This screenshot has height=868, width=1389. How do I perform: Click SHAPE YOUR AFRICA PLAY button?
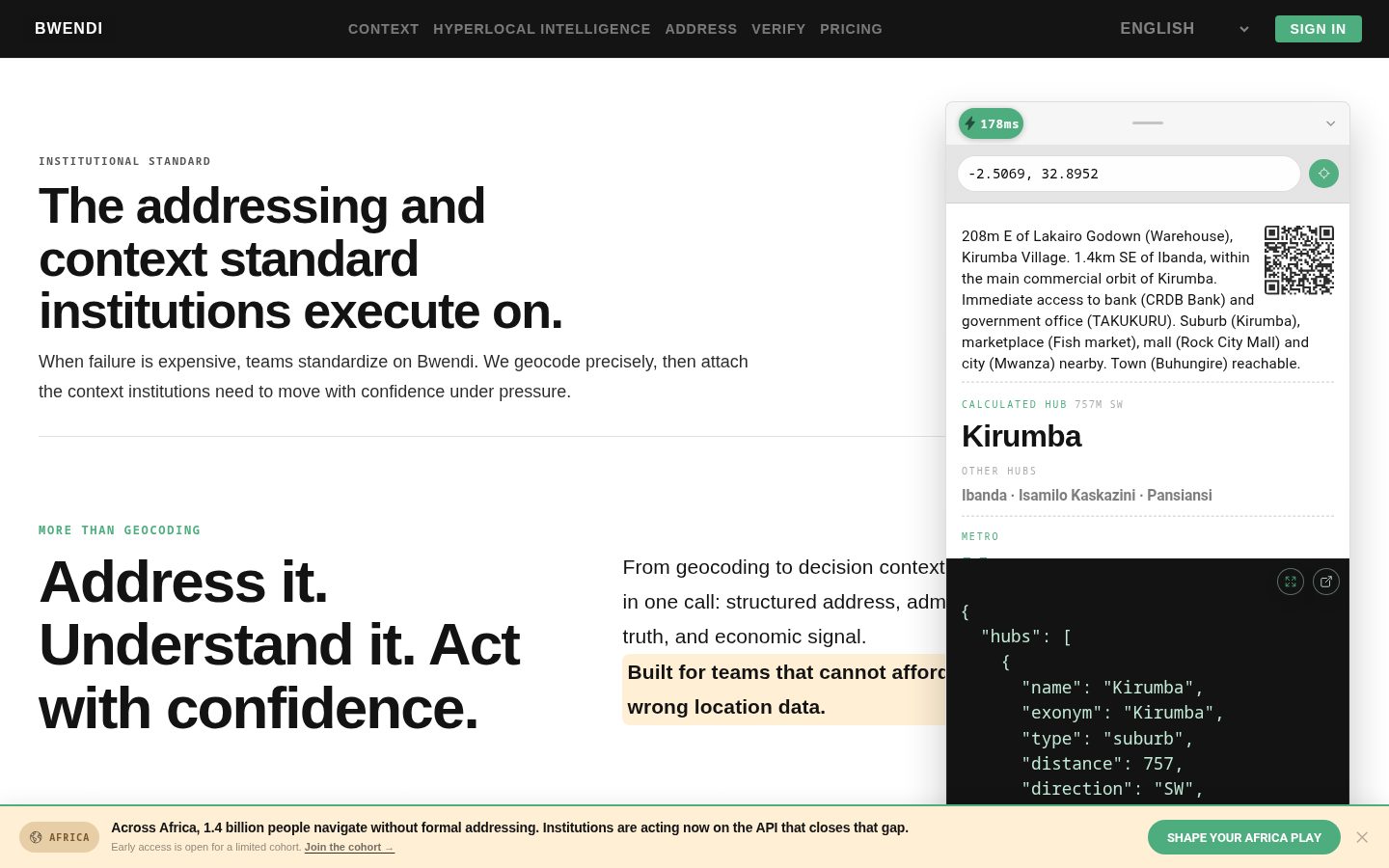point(1244,837)
